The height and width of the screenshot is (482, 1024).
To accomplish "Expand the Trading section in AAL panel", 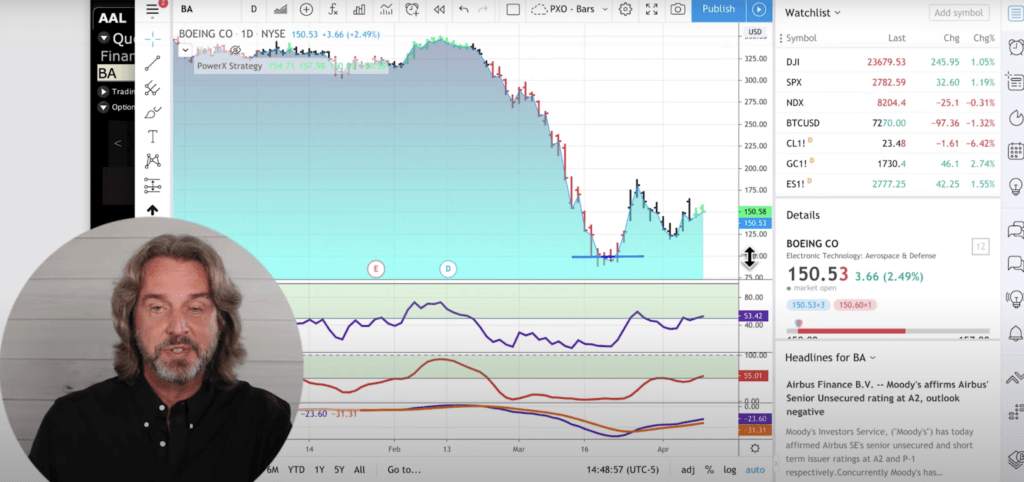I will (x=103, y=91).
